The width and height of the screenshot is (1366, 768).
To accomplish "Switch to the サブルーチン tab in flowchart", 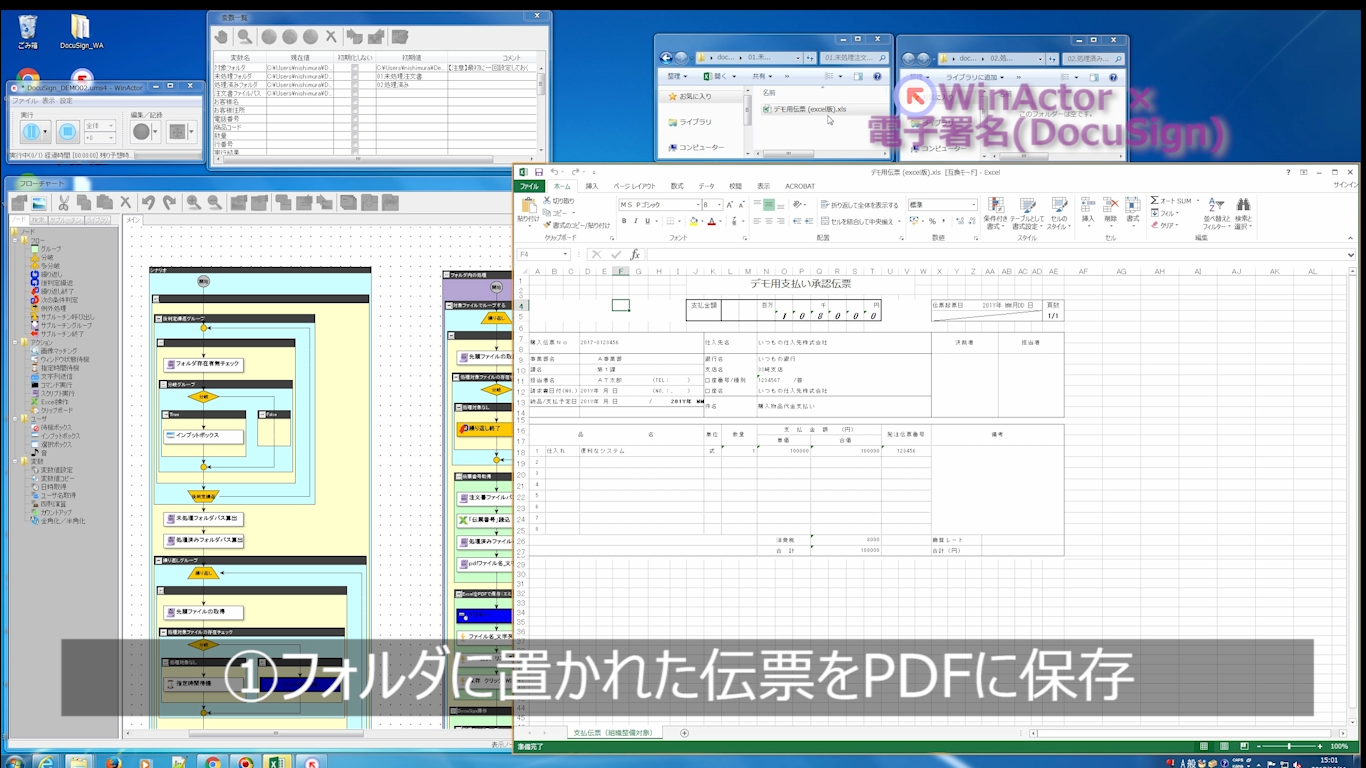I will pos(66,220).
